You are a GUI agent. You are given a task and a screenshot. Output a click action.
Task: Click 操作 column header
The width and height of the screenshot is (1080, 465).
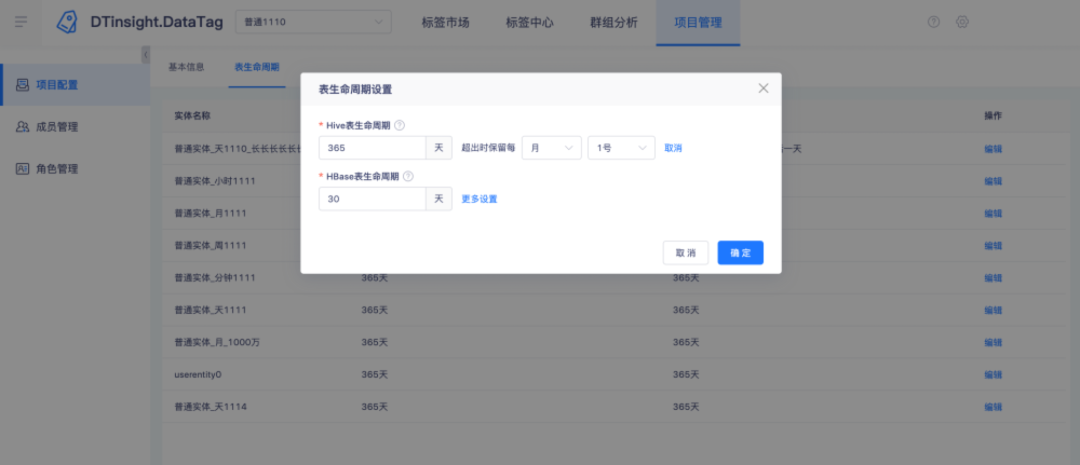point(993,116)
